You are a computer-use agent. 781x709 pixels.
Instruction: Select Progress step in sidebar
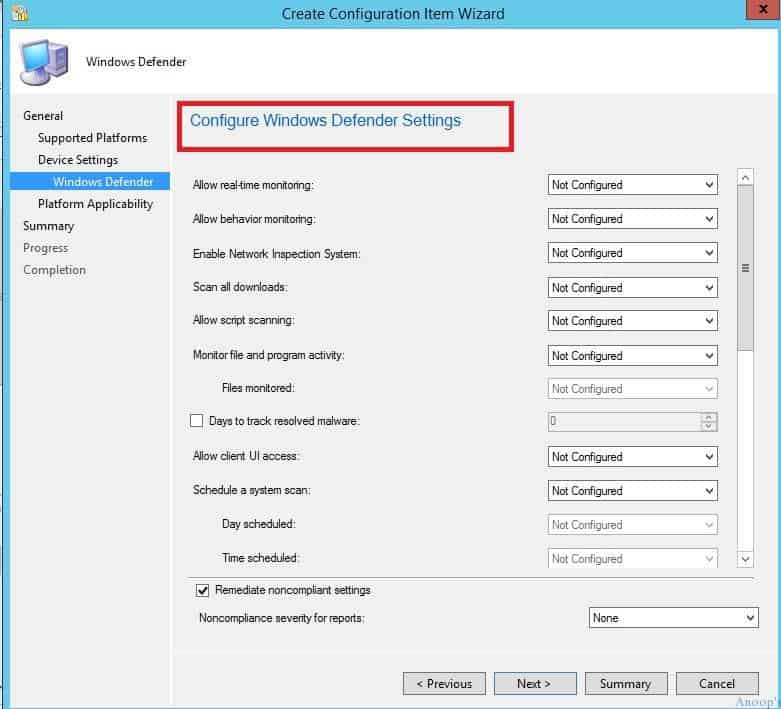tap(45, 248)
